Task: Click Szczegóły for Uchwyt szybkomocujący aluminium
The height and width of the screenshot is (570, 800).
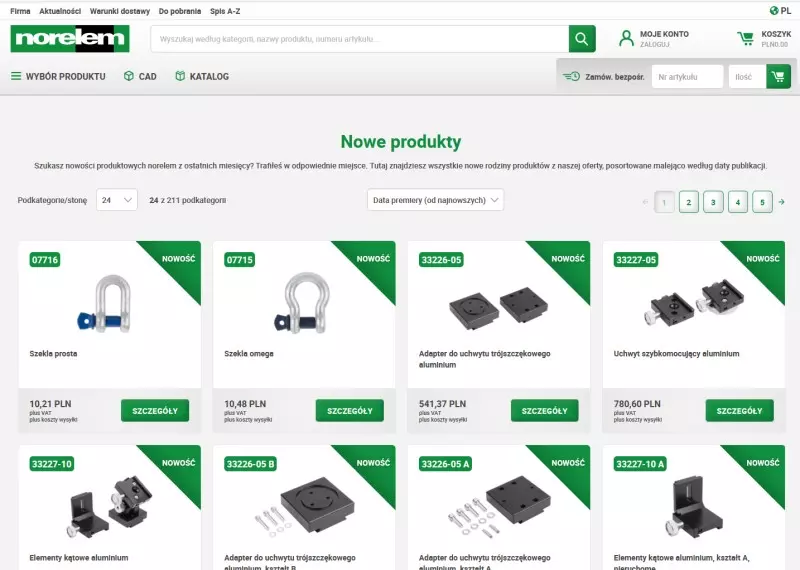Action: 738,411
